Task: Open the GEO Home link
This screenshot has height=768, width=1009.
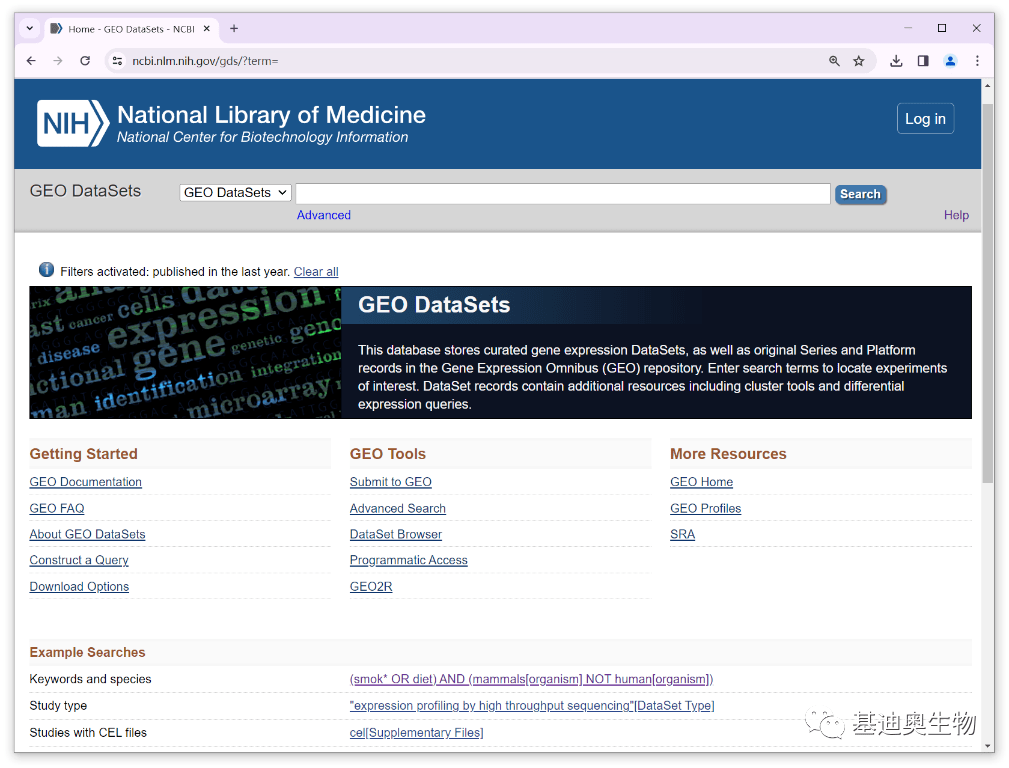Action: point(701,482)
